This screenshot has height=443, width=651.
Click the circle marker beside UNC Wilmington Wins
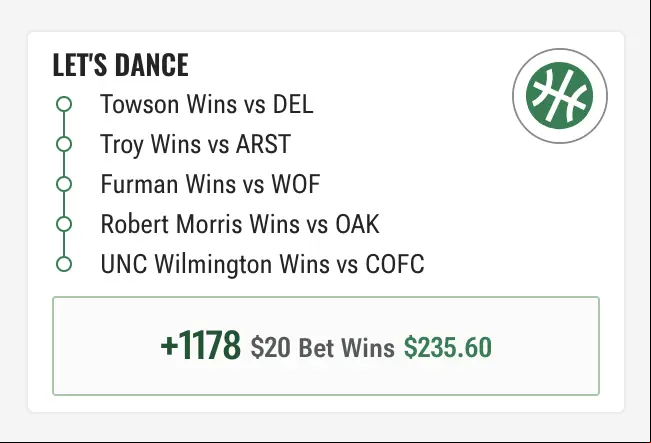click(x=64, y=264)
